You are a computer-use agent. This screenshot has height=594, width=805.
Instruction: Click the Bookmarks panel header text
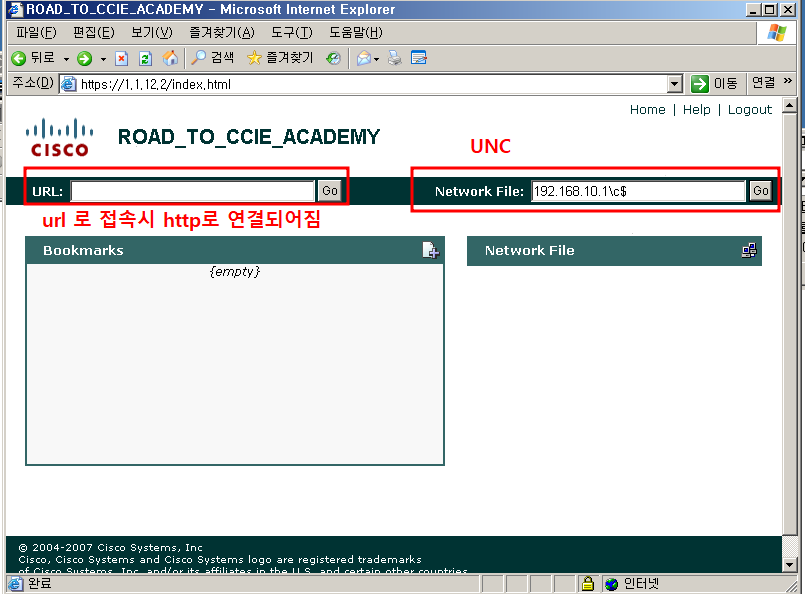83,251
